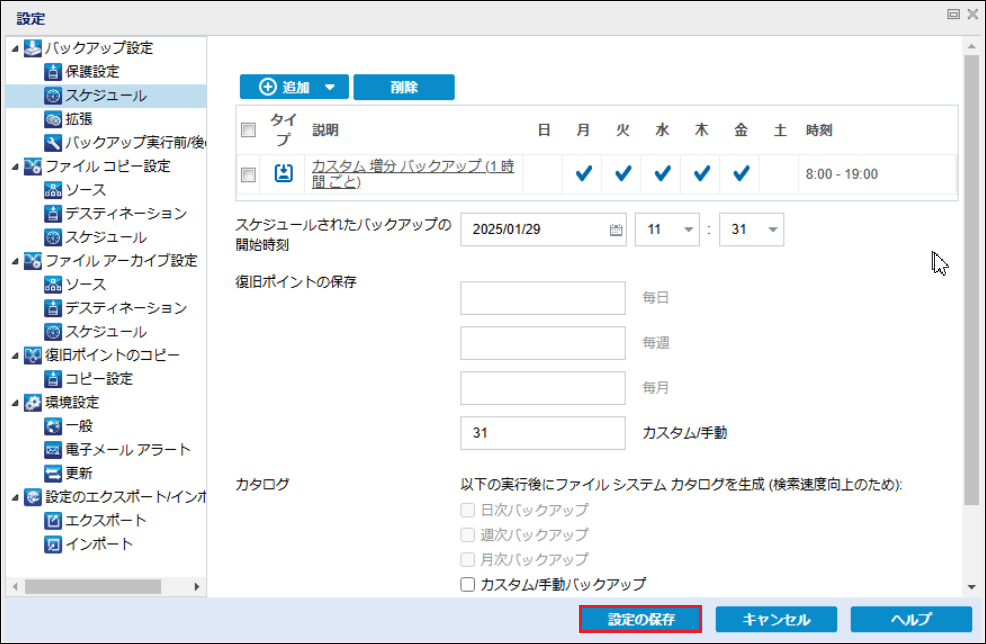Image resolution: width=986 pixels, height=644 pixels.
Task: Select コピー設定 in the settings tree
Action: [99, 379]
